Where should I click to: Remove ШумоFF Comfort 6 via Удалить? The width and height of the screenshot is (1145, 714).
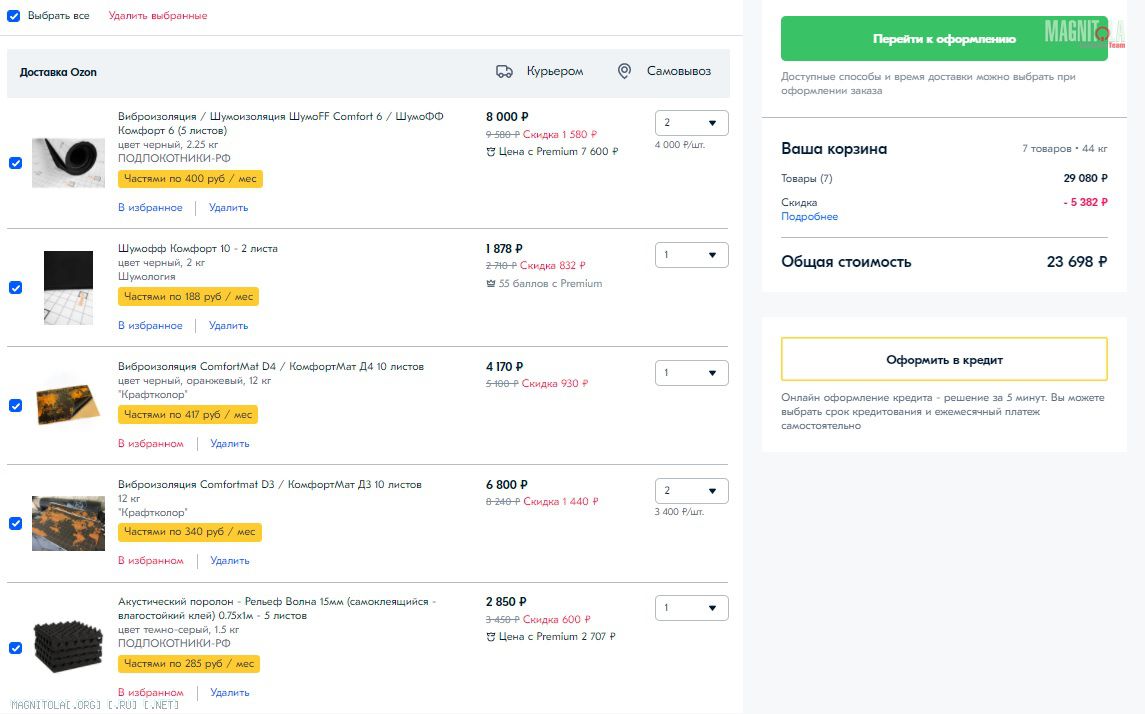pyautogui.click(x=229, y=207)
